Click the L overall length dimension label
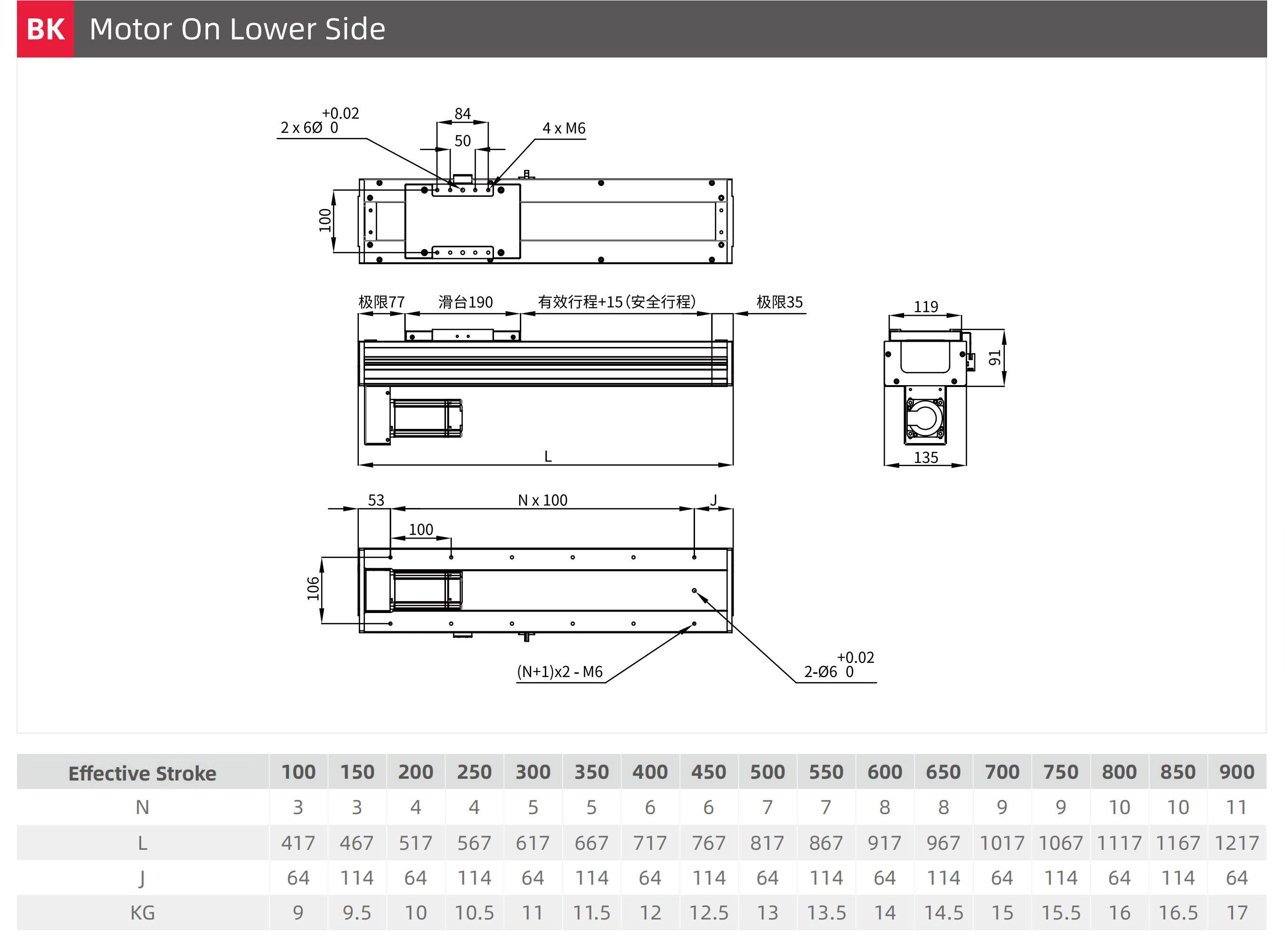 click(x=548, y=456)
